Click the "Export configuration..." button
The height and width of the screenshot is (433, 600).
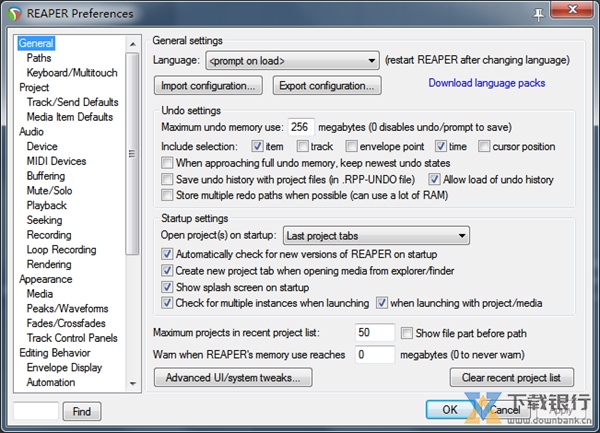click(327, 86)
